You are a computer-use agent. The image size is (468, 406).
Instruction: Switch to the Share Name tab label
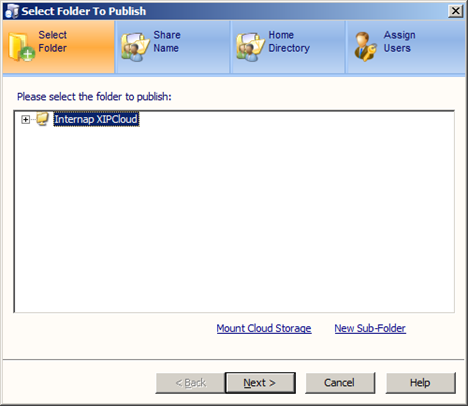pyautogui.click(x=167, y=41)
